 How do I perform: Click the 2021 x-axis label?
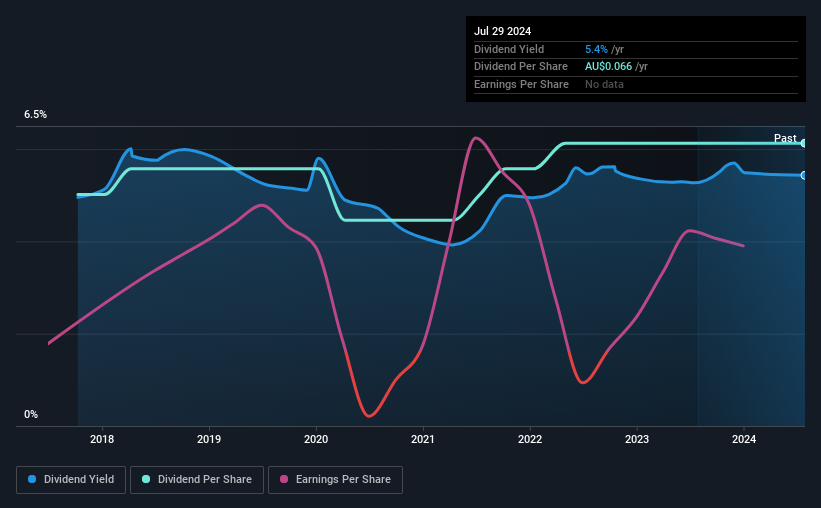click(423, 439)
